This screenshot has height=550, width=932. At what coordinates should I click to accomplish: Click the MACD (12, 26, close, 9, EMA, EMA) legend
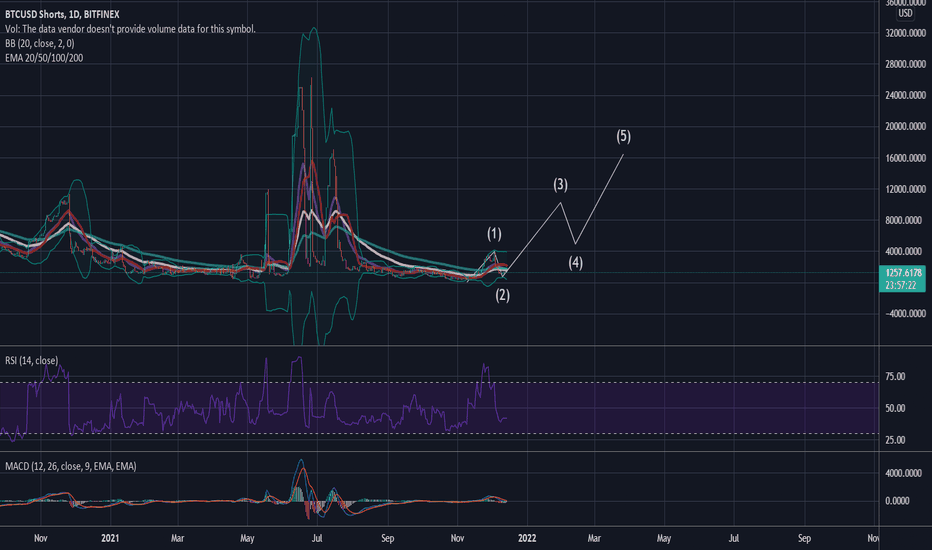pyautogui.click(x=71, y=466)
